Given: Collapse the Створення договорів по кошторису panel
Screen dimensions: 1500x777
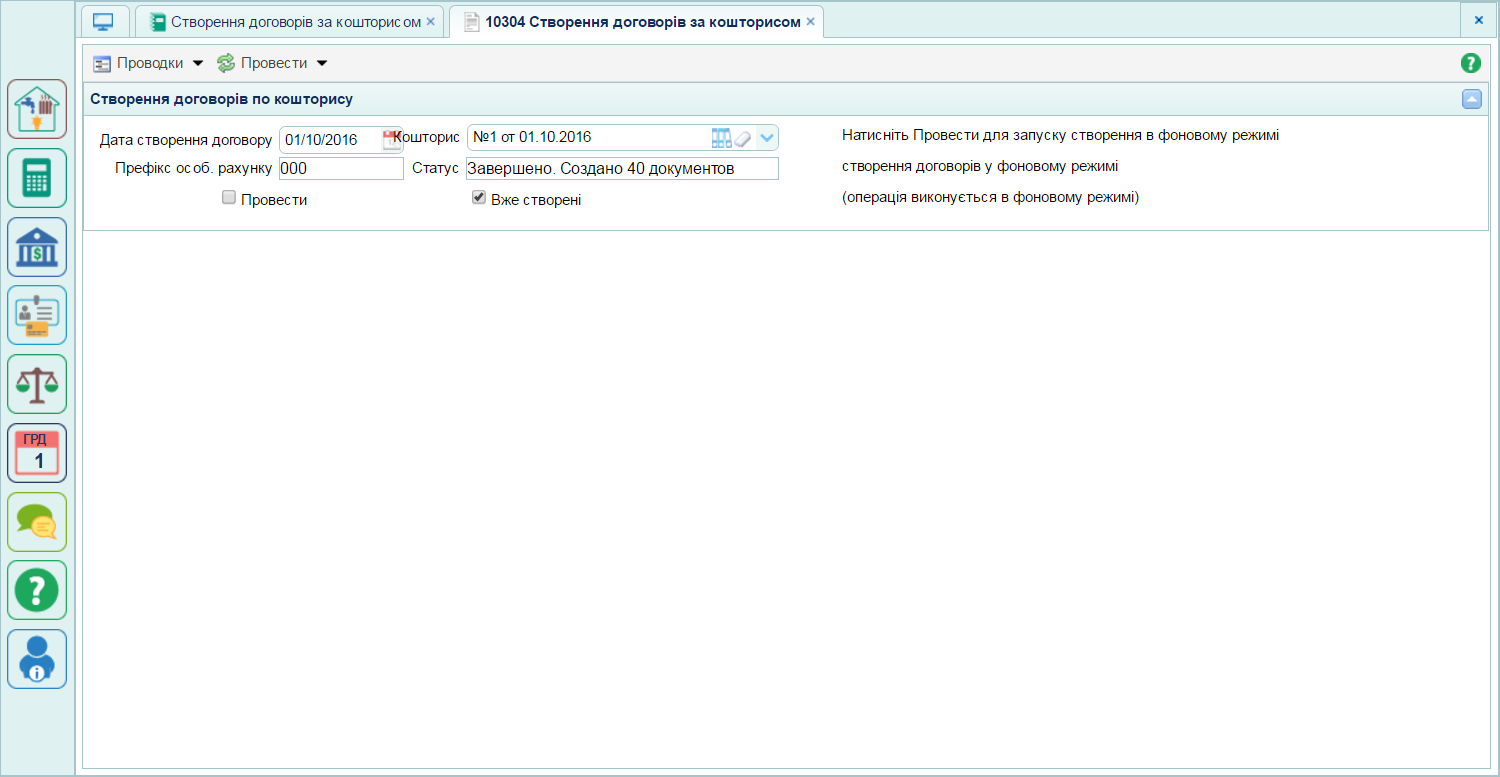Looking at the screenshot, I should 1471,99.
